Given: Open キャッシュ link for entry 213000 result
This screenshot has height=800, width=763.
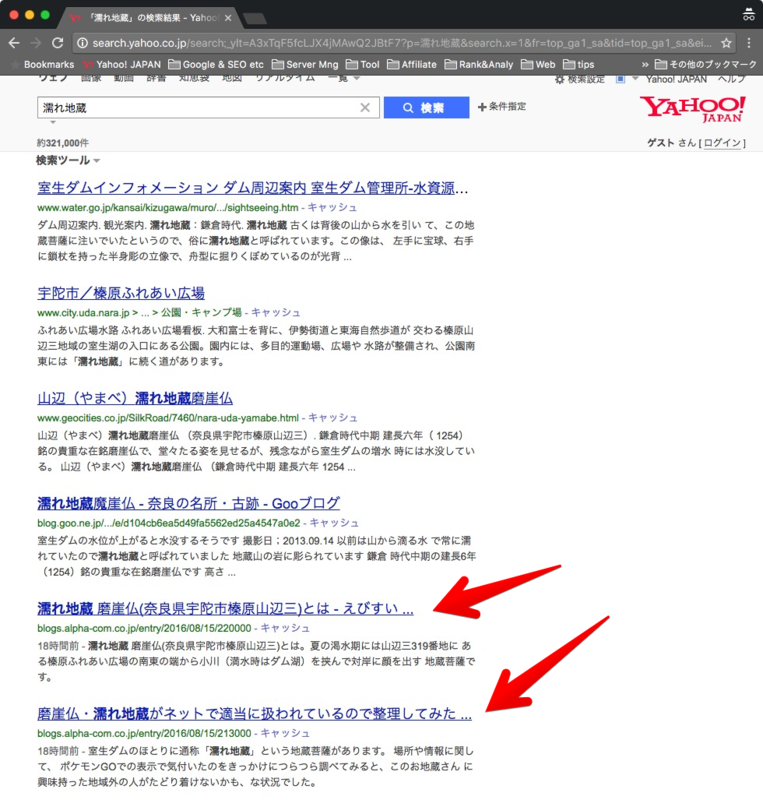Looking at the screenshot, I should 285,733.
